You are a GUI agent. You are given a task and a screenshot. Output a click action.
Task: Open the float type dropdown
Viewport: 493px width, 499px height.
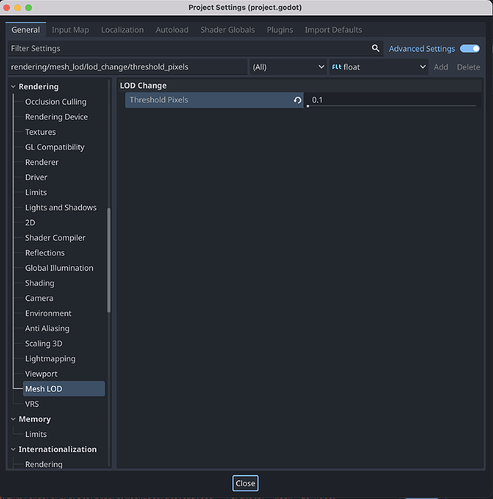(379, 67)
